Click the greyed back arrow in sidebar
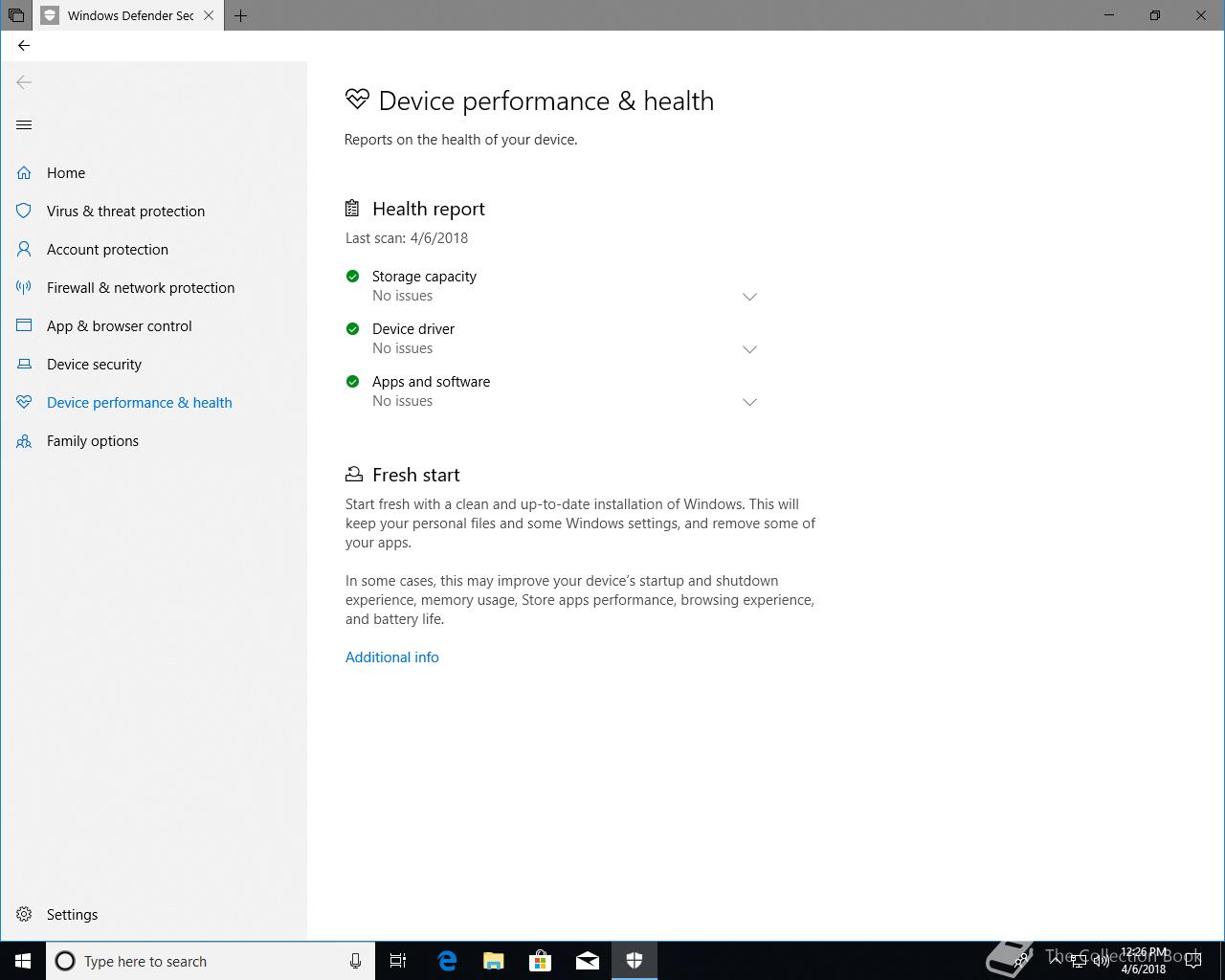 click(x=24, y=82)
